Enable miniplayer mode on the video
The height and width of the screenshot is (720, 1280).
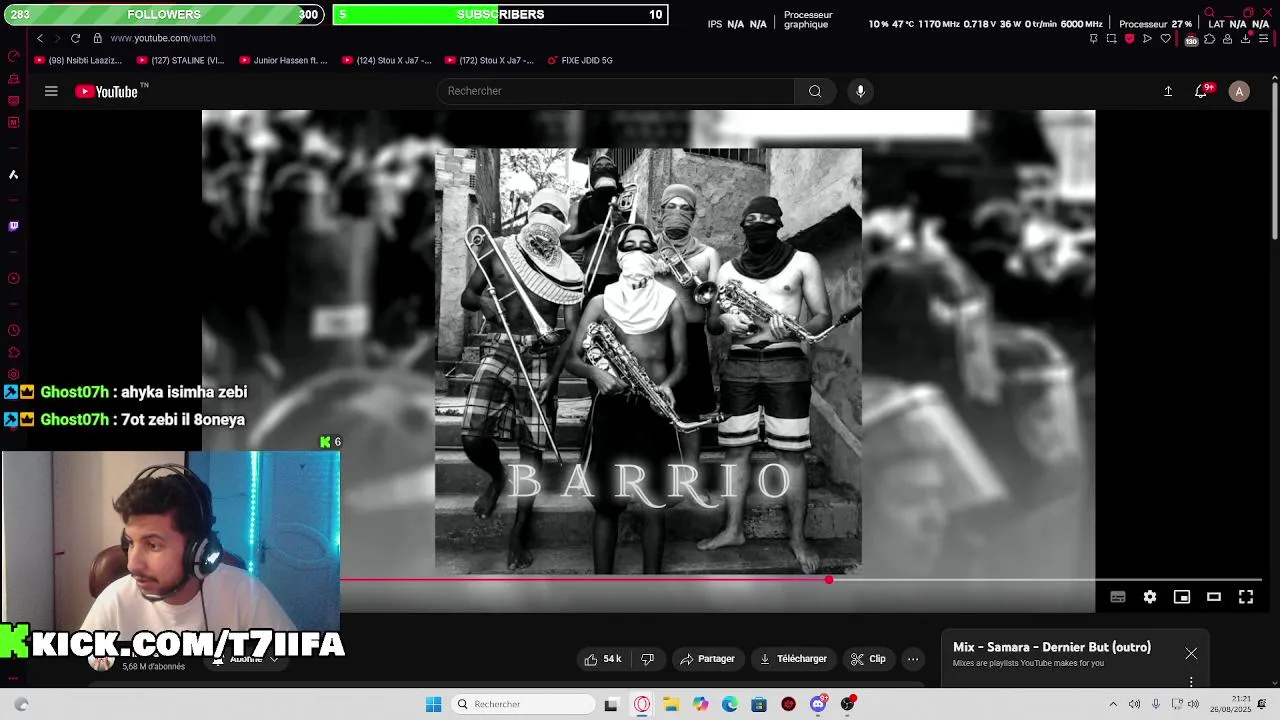point(1182,597)
